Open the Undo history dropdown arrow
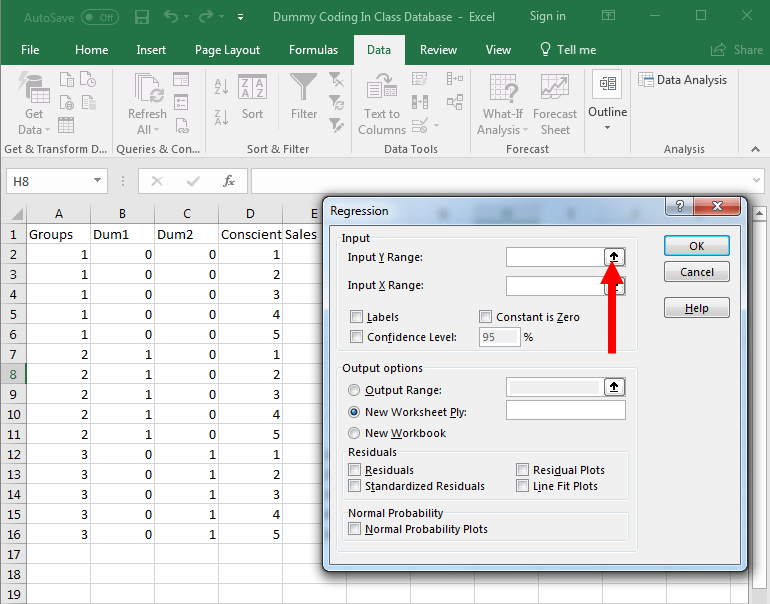This screenshot has height=604, width=770. pyautogui.click(x=186, y=17)
